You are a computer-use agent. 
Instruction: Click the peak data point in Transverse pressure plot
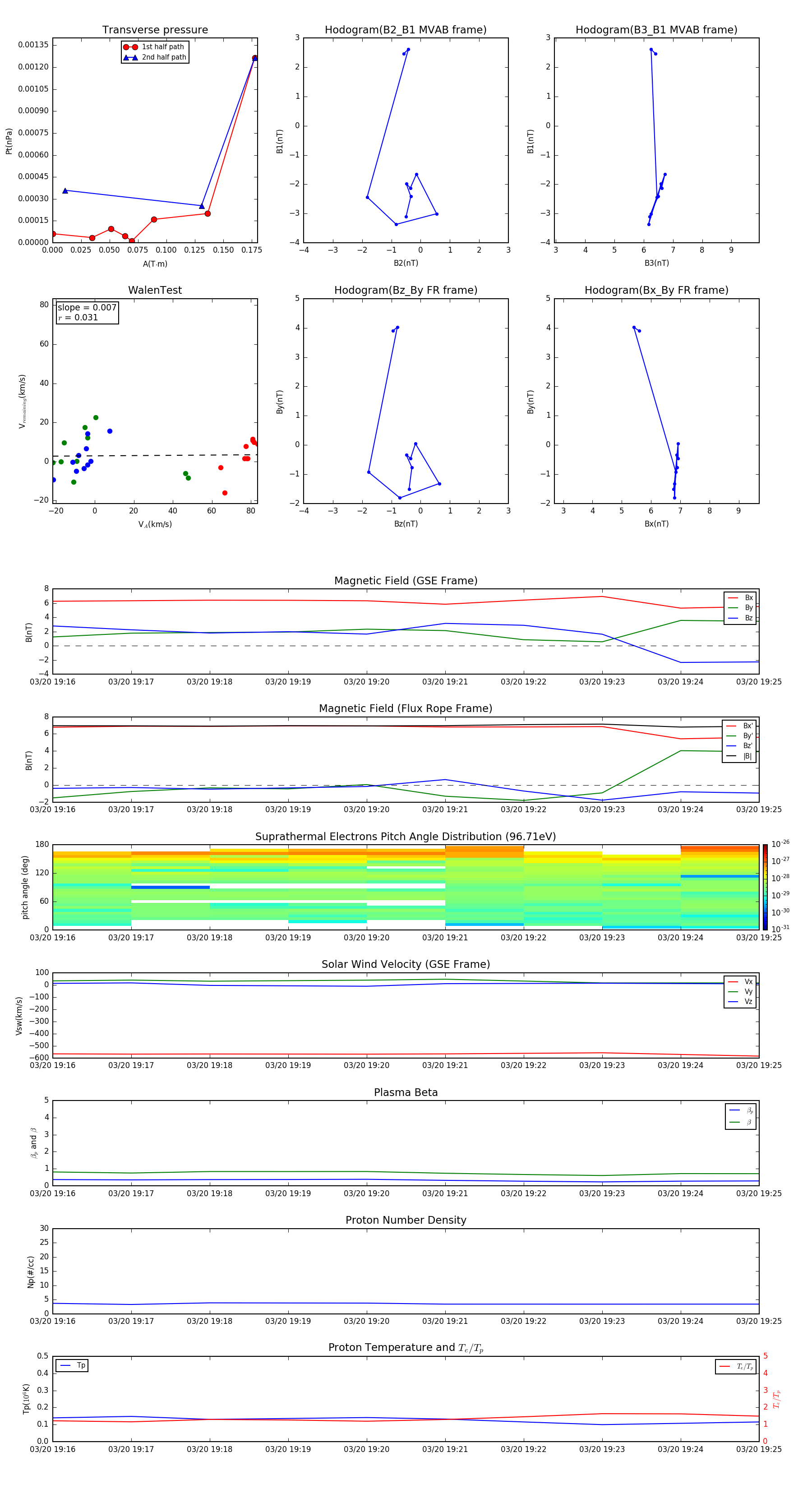coord(255,58)
